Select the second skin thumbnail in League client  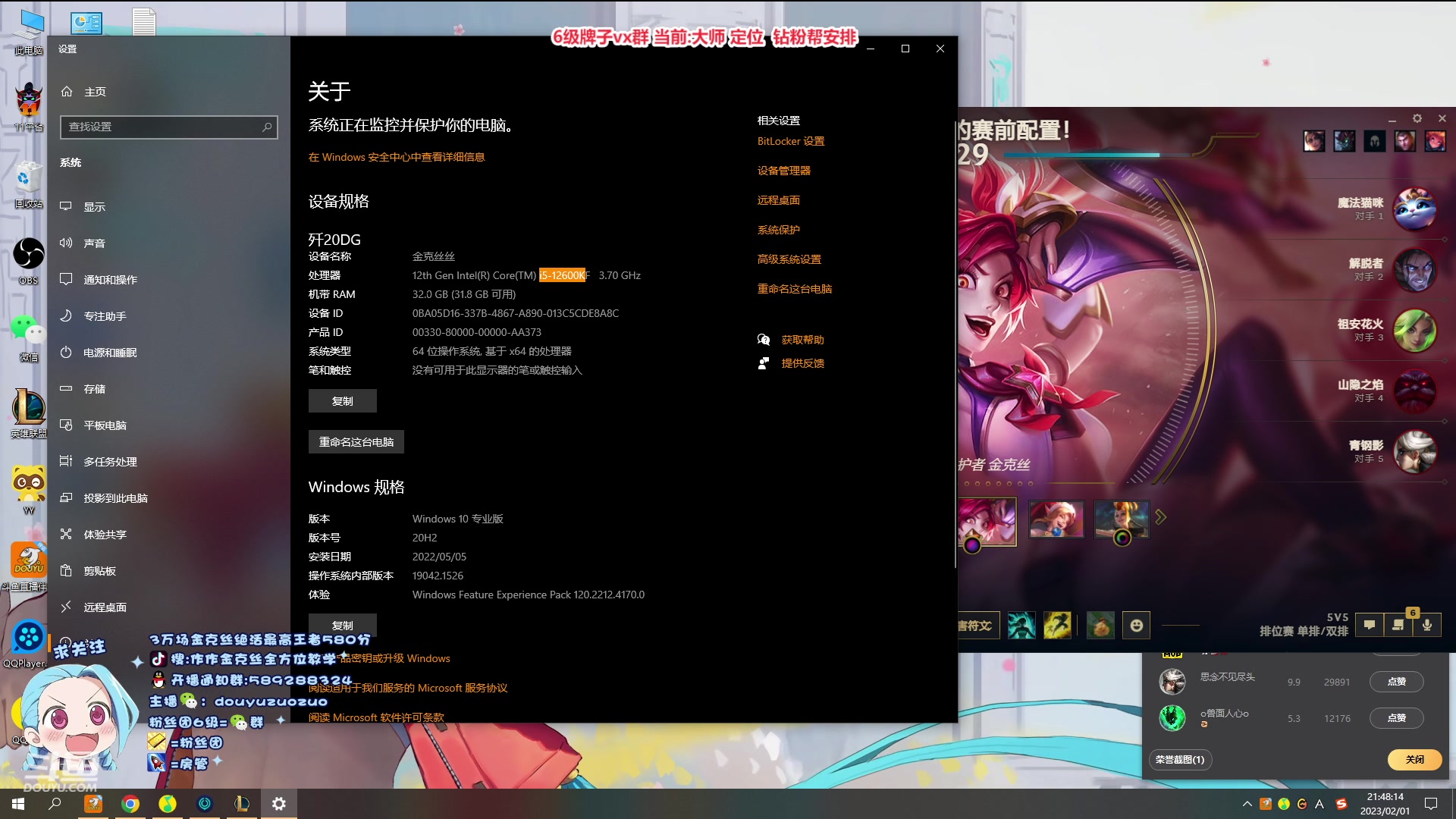pos(1056,519)
